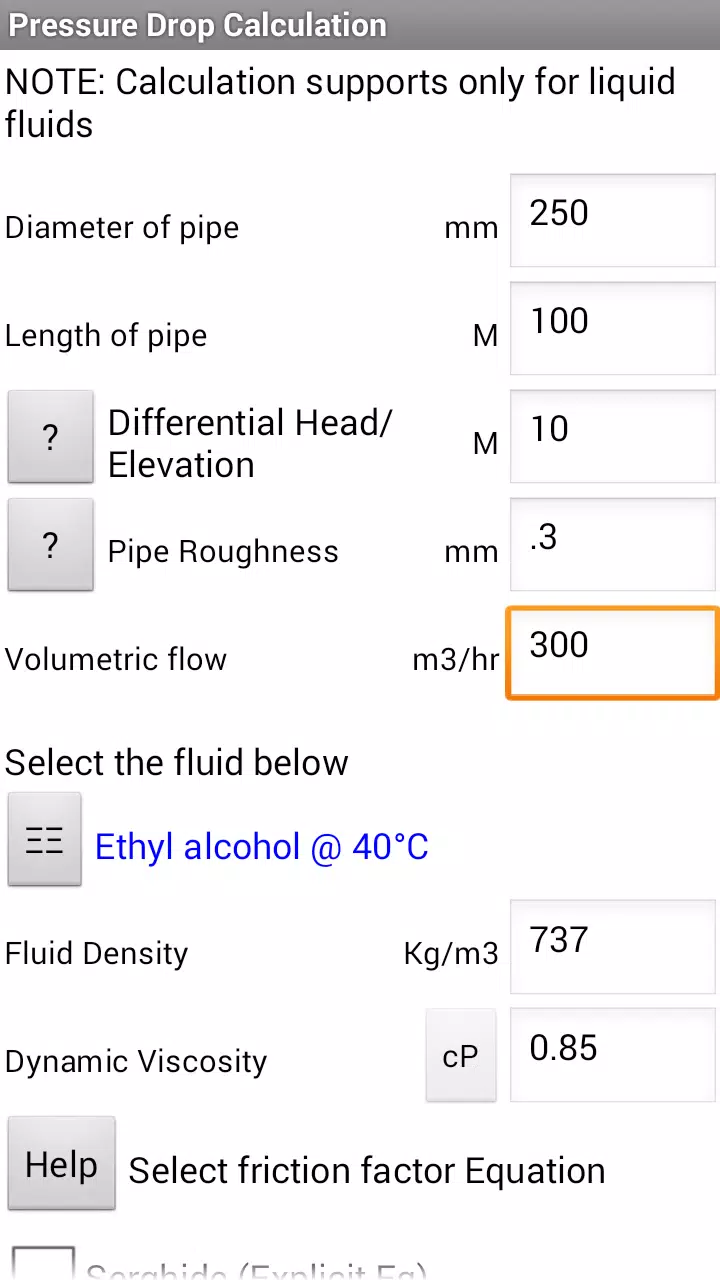Tick the Serghide explicit equation checkbox
Screen dimensions: 720x1280
pos(44,1263)
